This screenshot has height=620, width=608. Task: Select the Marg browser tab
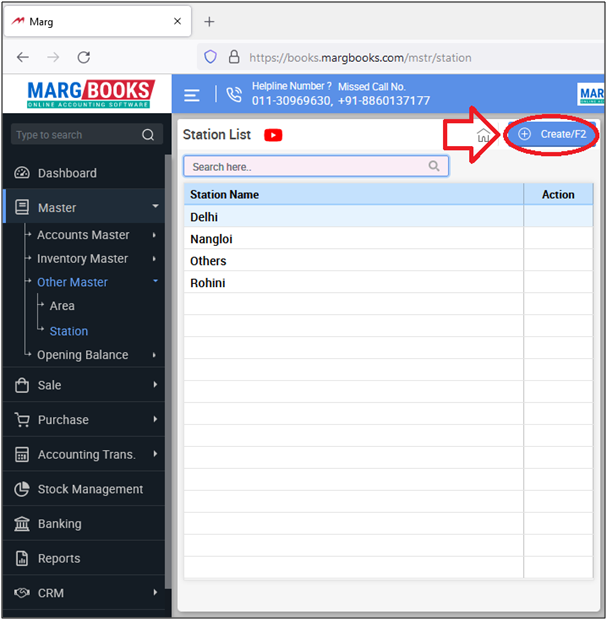[x=97, y=21]
